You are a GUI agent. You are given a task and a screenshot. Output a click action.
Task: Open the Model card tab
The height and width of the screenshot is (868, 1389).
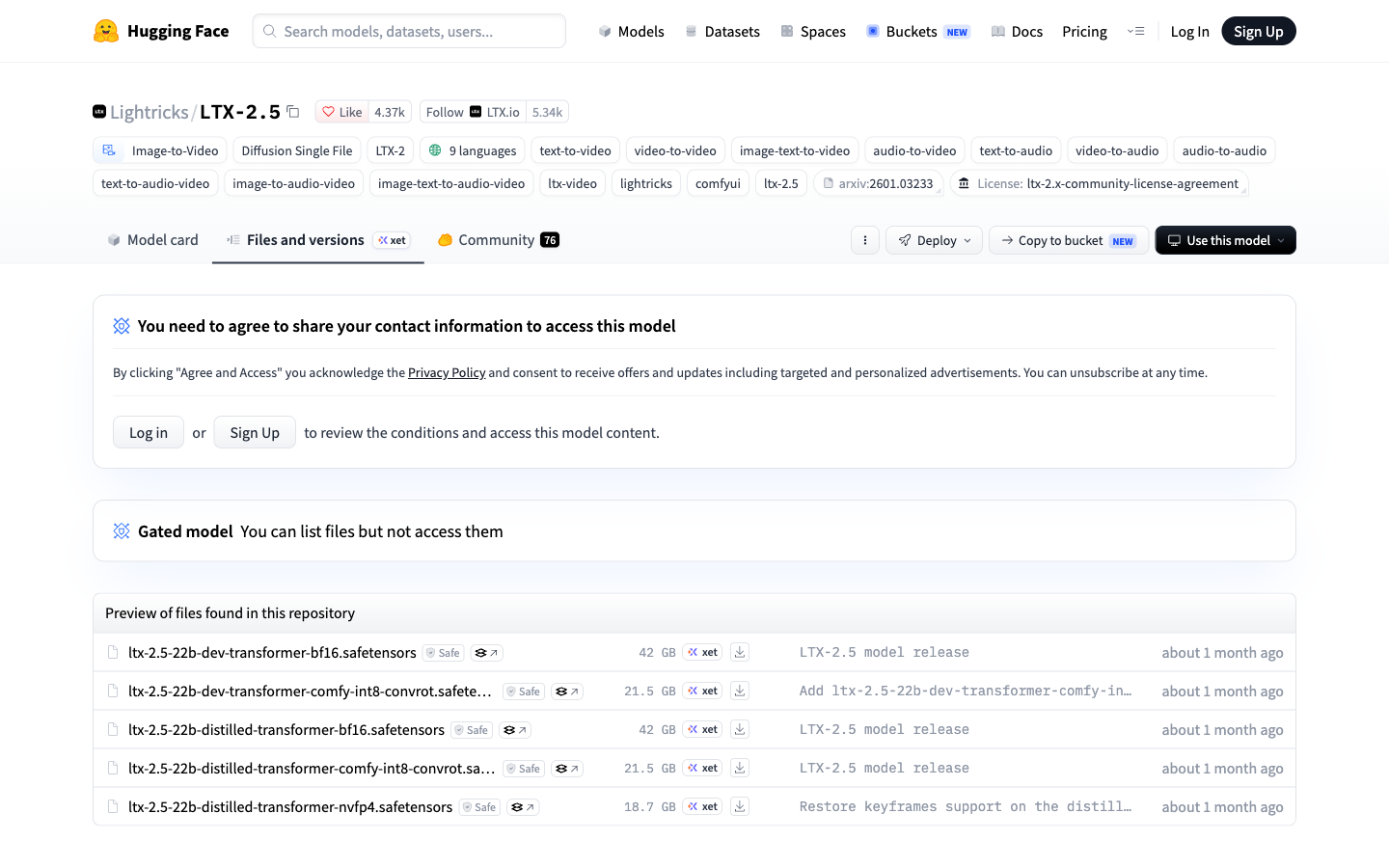click(x=152, y=240)
